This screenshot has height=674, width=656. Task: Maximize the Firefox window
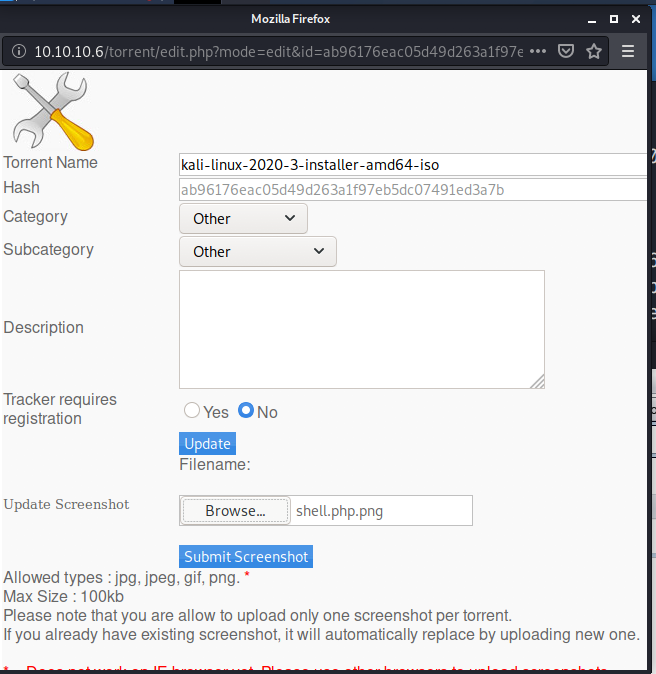pos(614,19)
